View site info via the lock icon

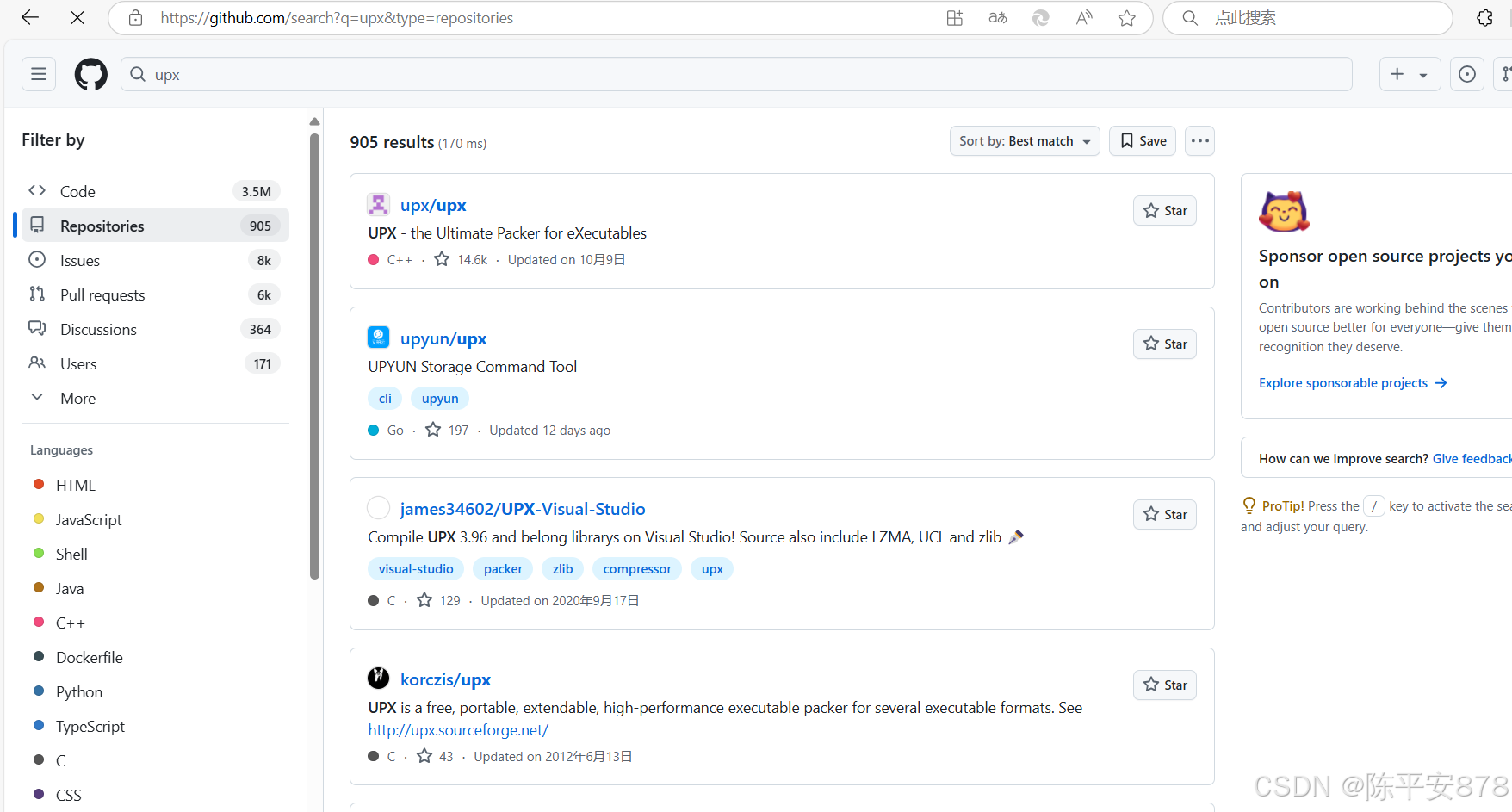click(x=135, y=18)
